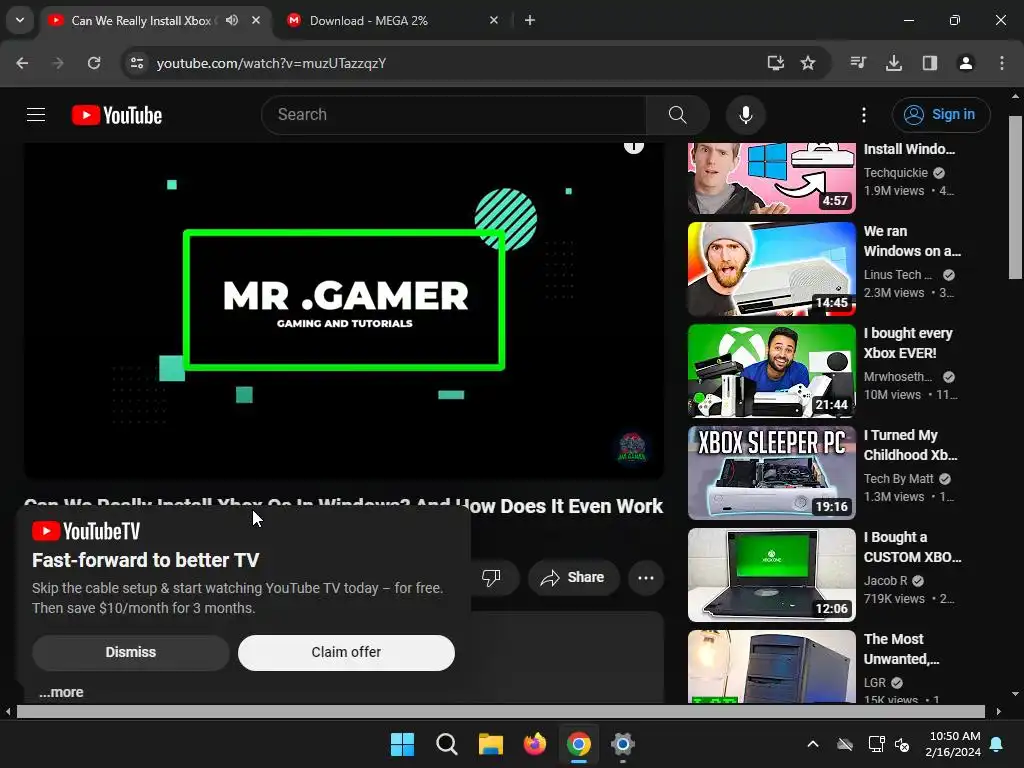
Task: Claim the YouTube TV offer
Action: 346,652
